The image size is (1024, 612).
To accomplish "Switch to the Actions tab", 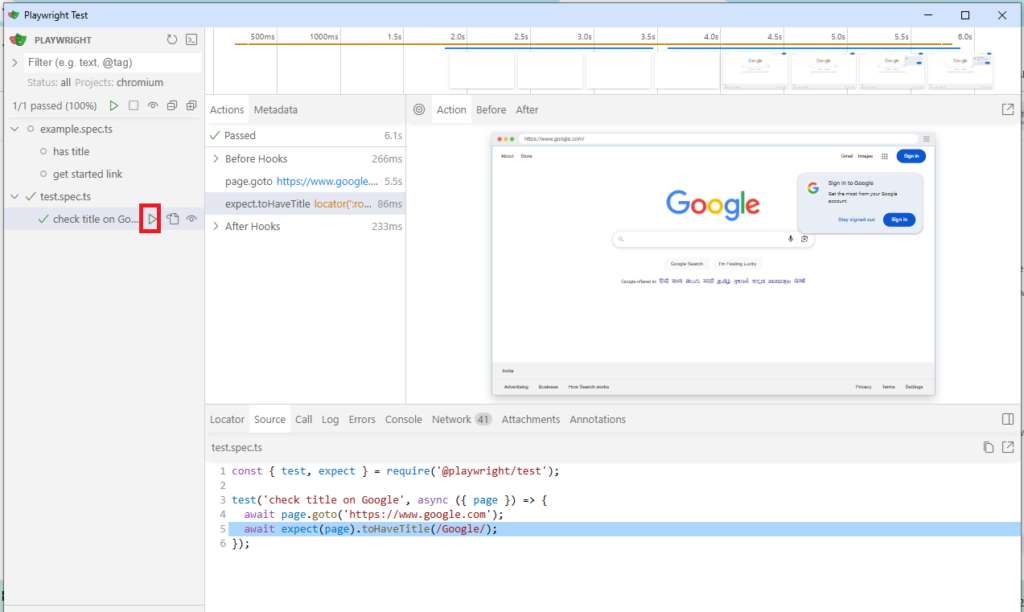I will tap(227, 110).
